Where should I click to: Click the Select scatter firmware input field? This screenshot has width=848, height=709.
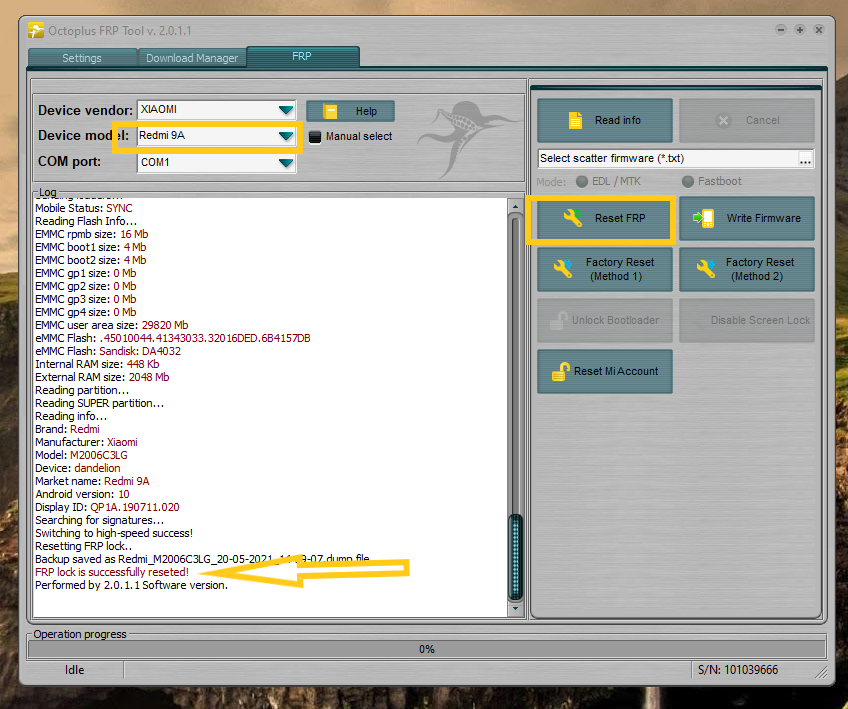[667, 158]
